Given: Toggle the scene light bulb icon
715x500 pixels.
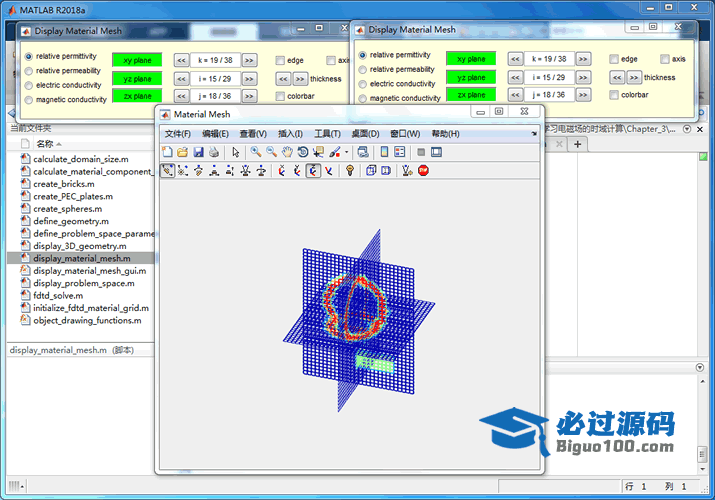Looking at the screenshot, I should click(350, 171).
